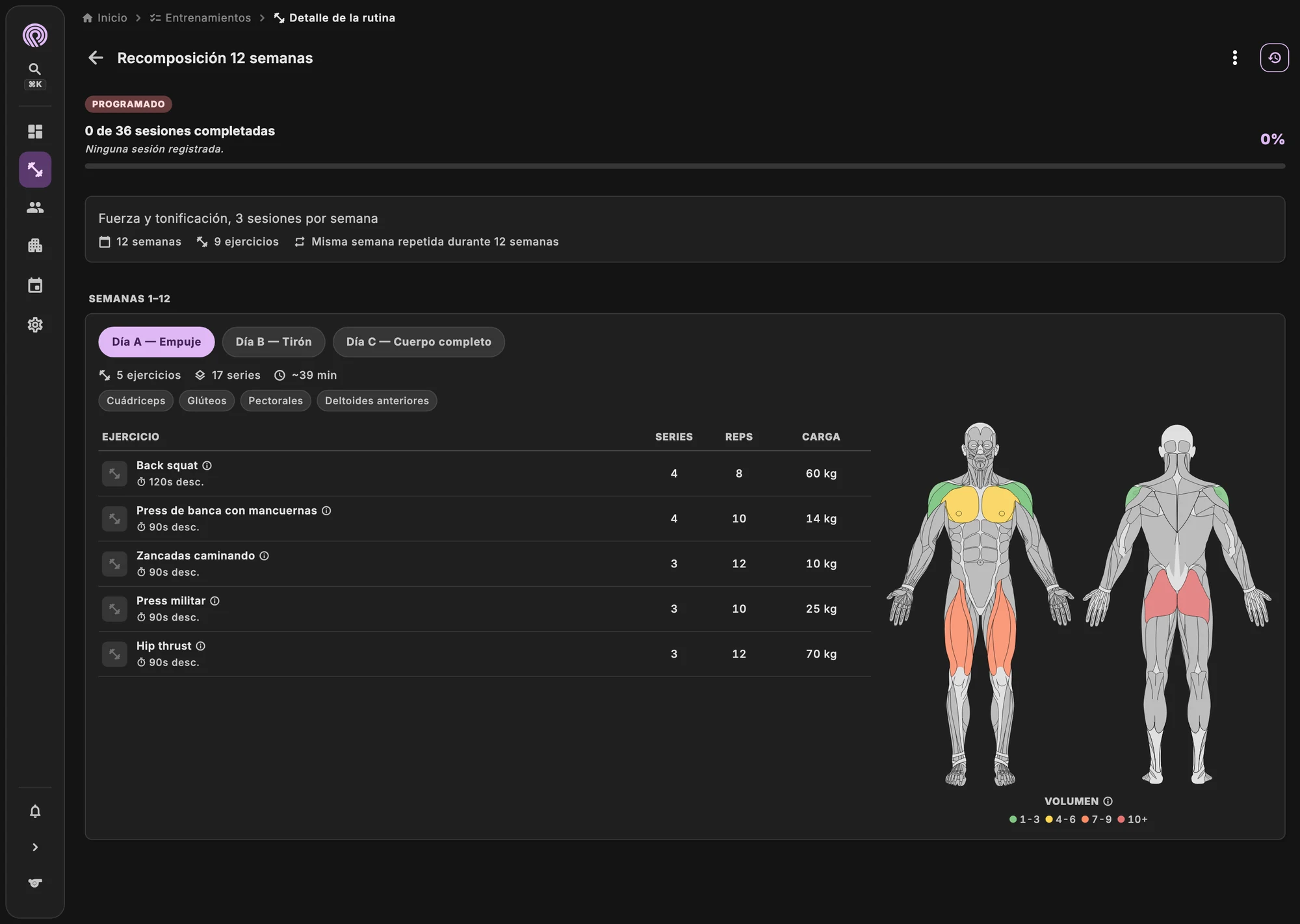The image size is (1300, 924).
Task: Open the calendar sidebar icon
Action: (35, 285)
